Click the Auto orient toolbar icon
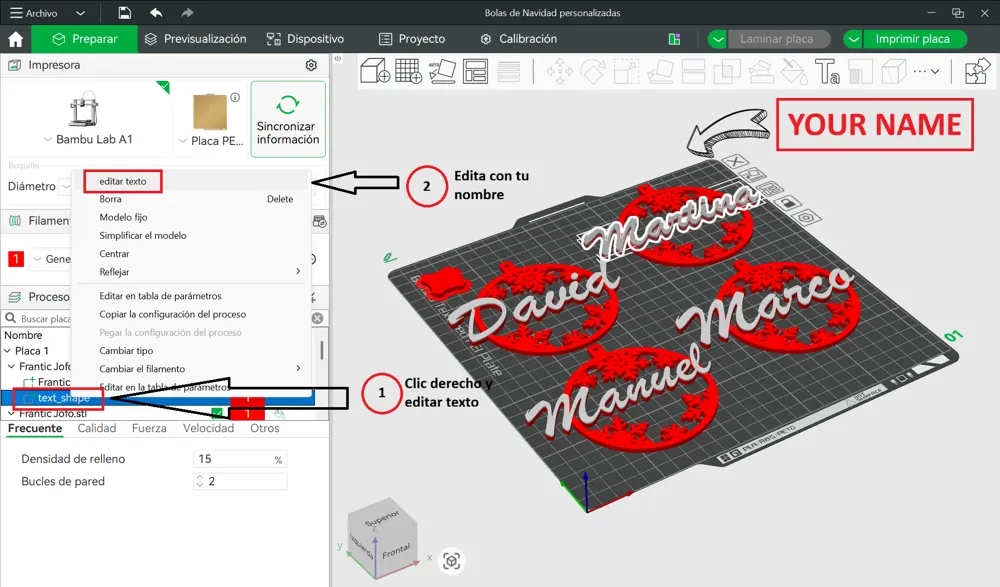Screen dimensions: 1000x587 (x=442, y=71)
